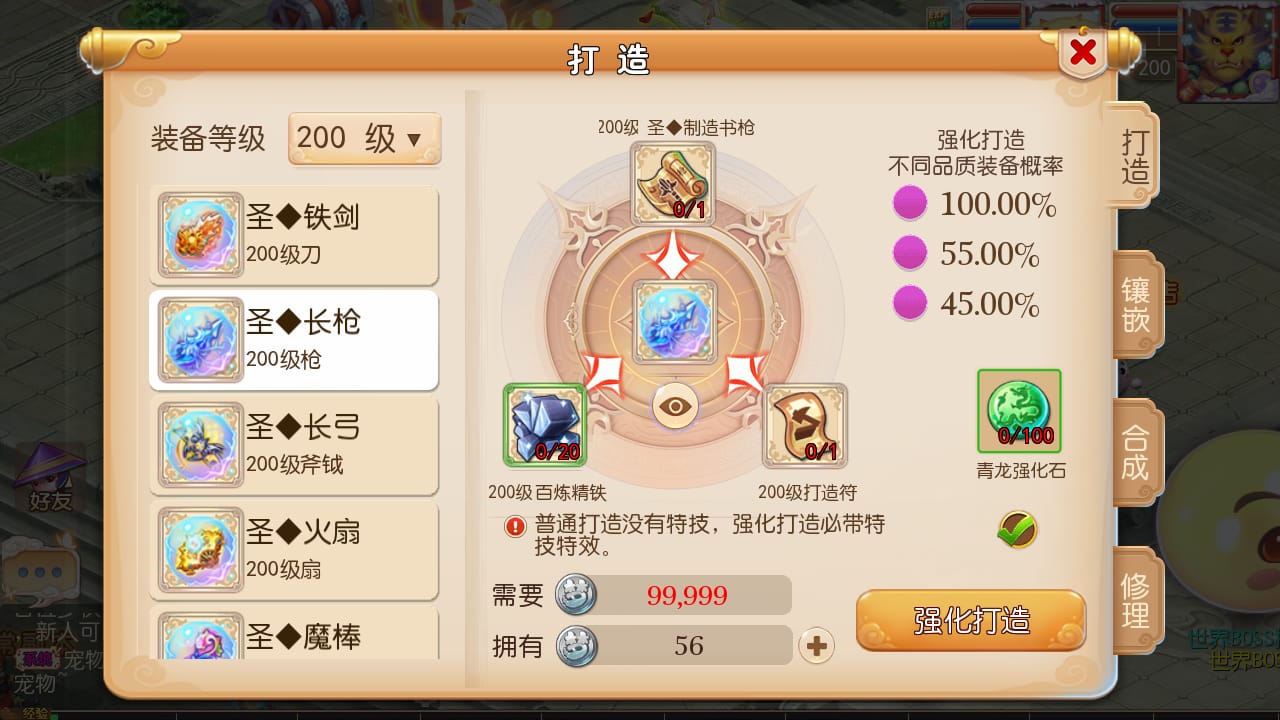Click the 200级打造符 talisman slot
This screenshot has height=720, width=1280.
[805, 425]
